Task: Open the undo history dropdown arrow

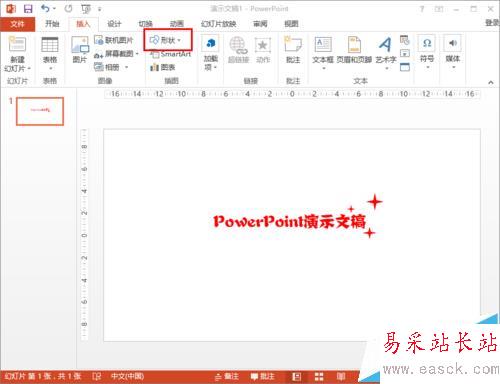Action: pos(54,9)
